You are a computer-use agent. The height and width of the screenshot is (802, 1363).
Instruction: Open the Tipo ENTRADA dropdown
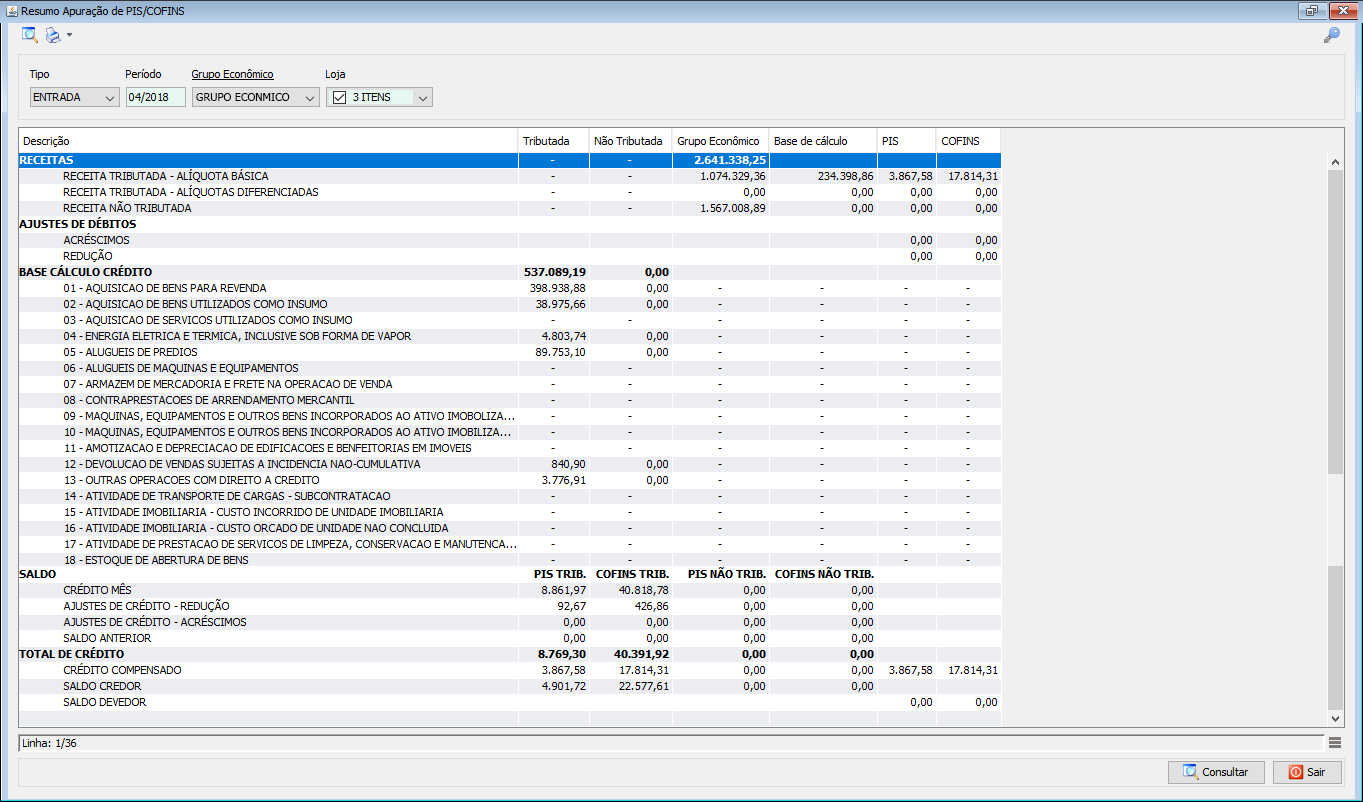point(75,97)
